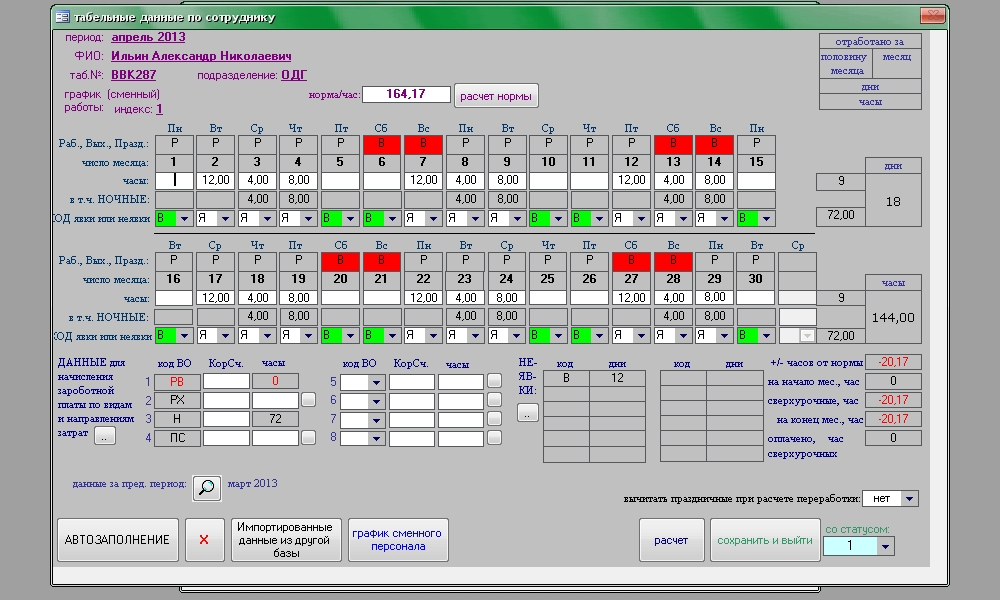
Task: Click the расчет button
Action: coord(671,540)
